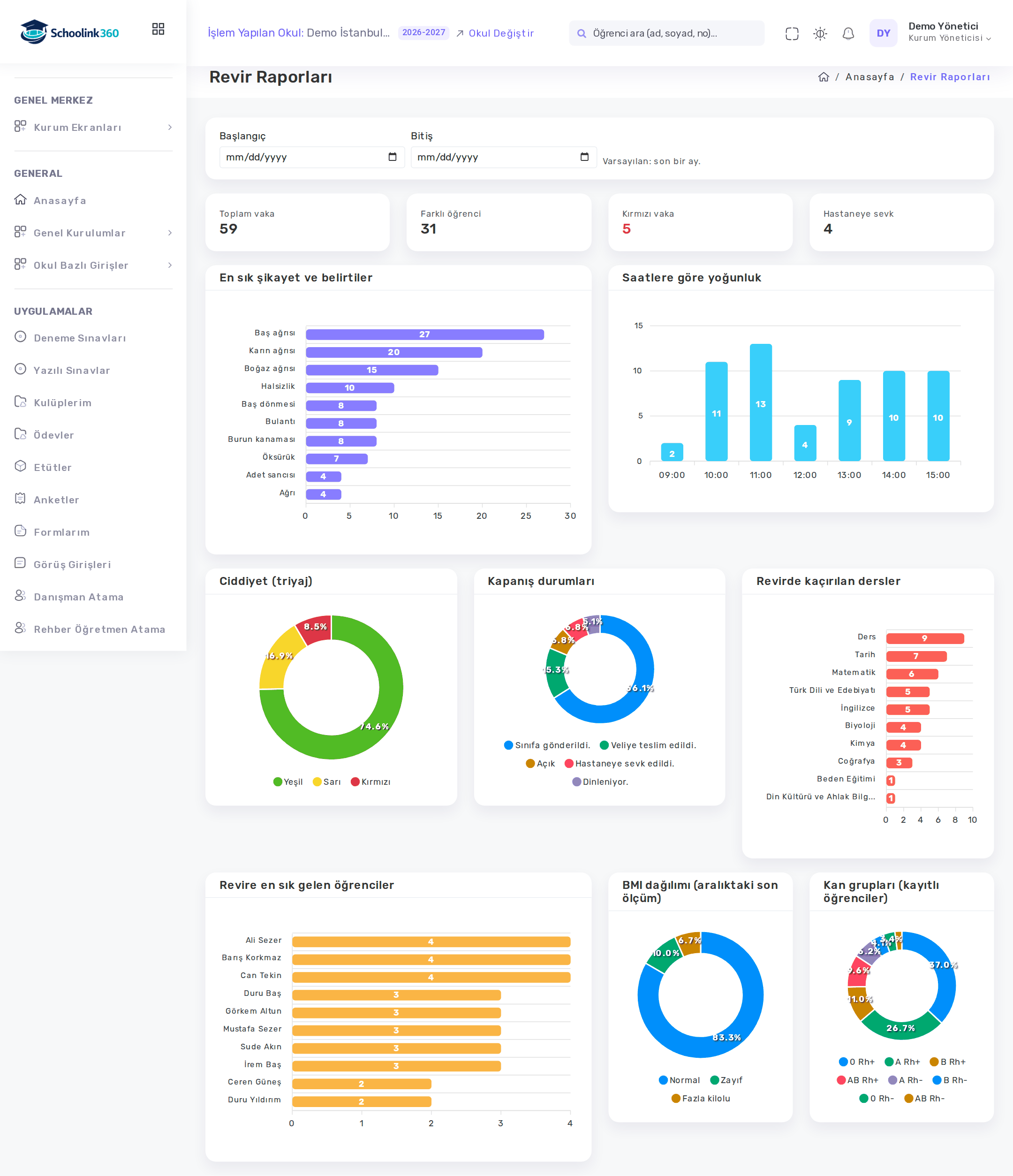
Task: Focus the student search field
Action: (667, 33)
